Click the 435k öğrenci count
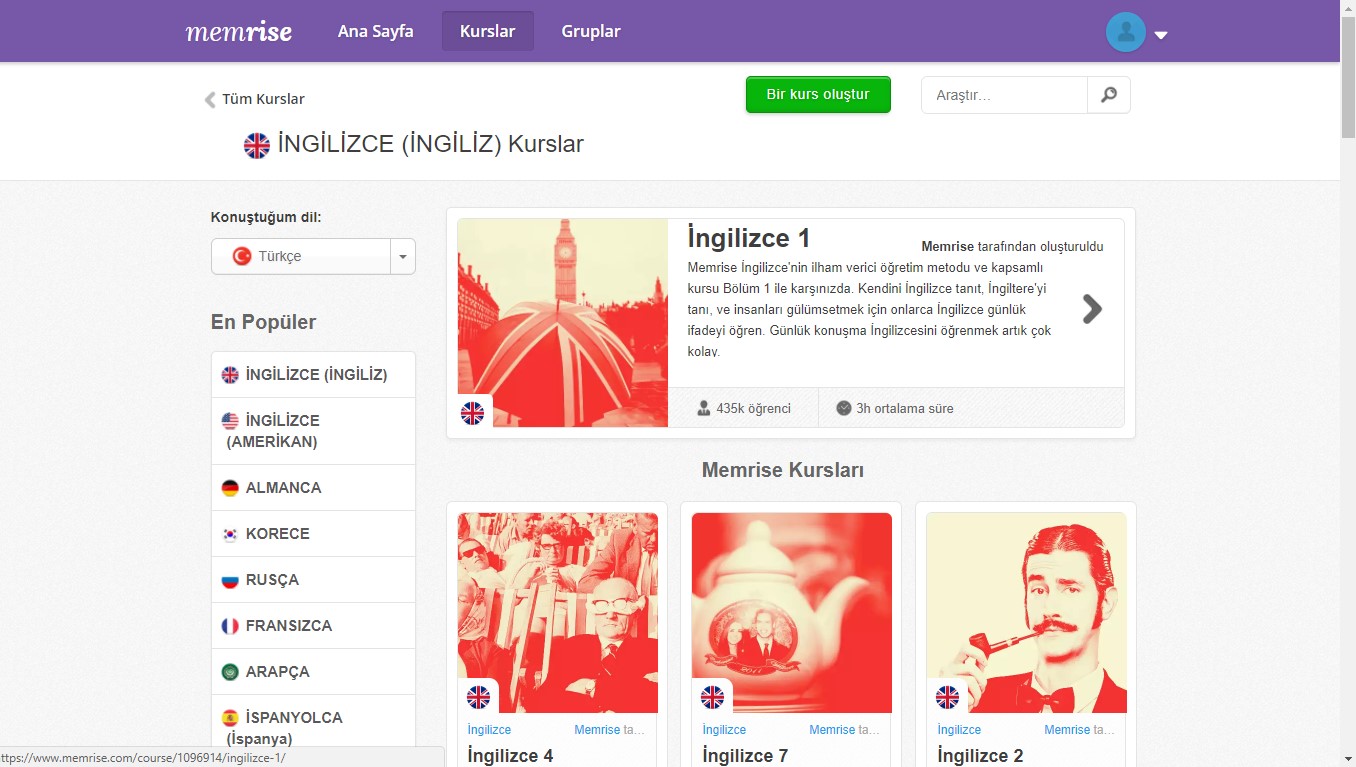The image size is (1356, 767). [x=753, y=408]
